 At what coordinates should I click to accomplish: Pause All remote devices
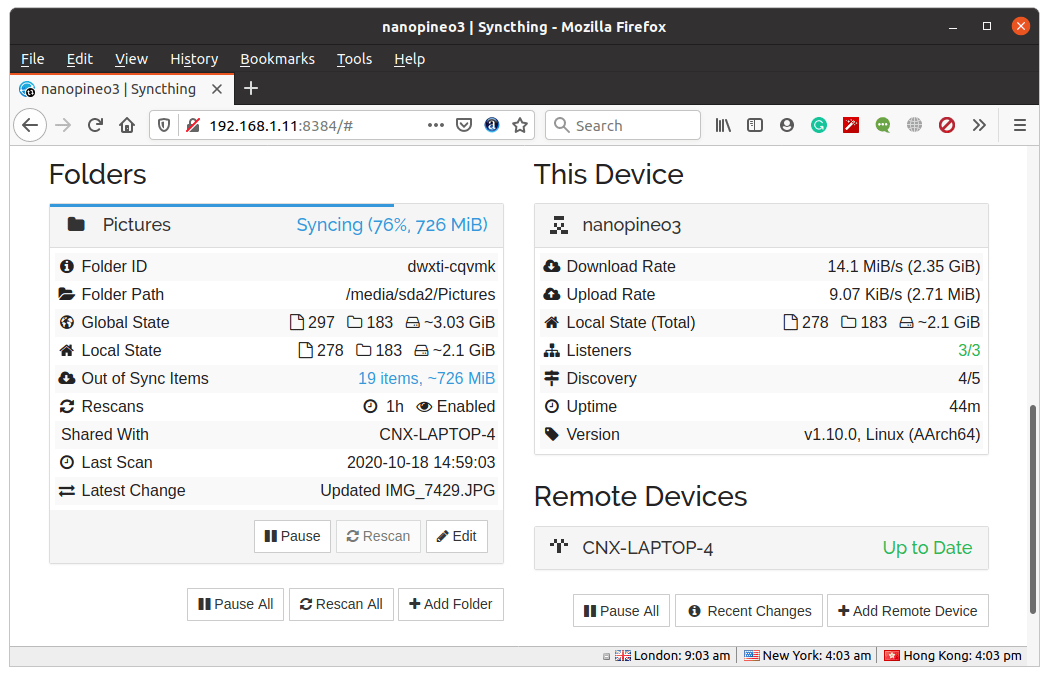(x=622, y=611)
